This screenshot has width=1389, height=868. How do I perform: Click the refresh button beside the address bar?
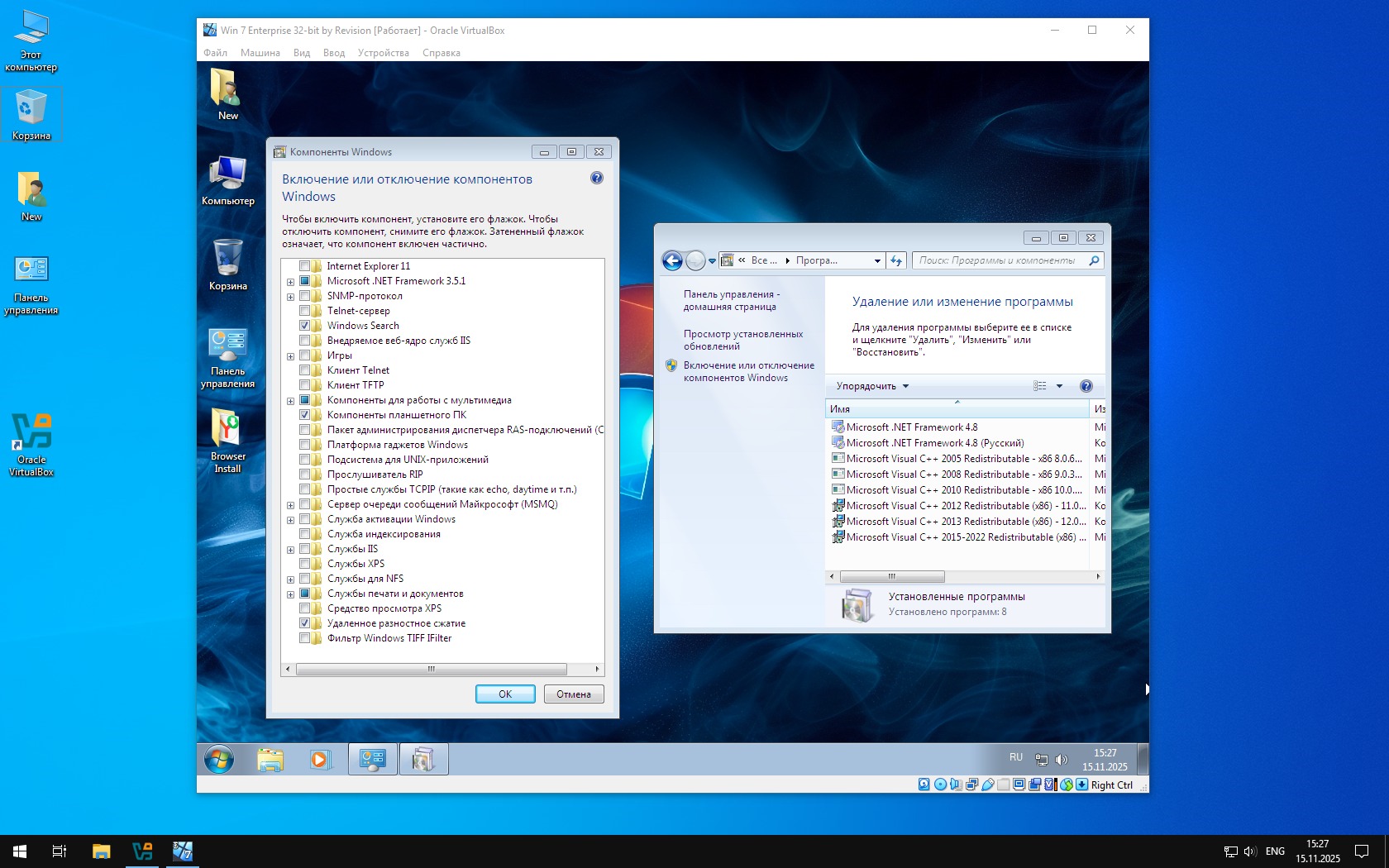pos(896,261)
